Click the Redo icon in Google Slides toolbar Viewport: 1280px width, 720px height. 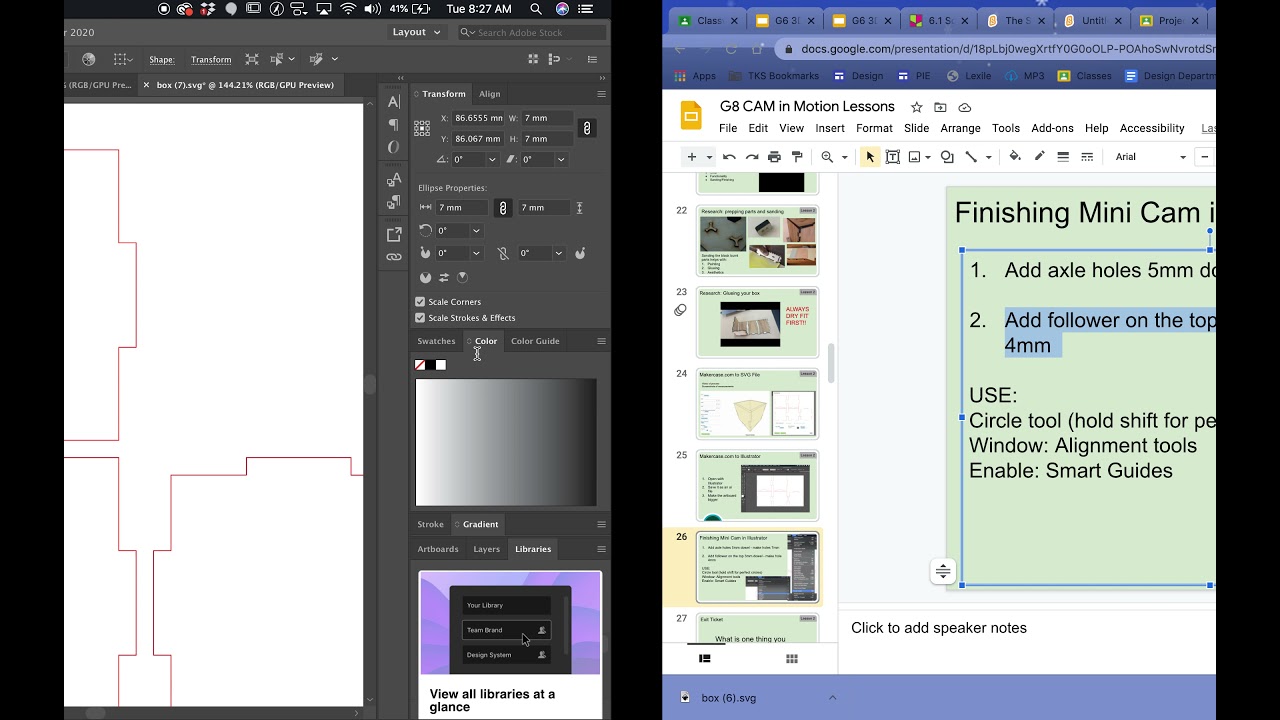(752, 157)
